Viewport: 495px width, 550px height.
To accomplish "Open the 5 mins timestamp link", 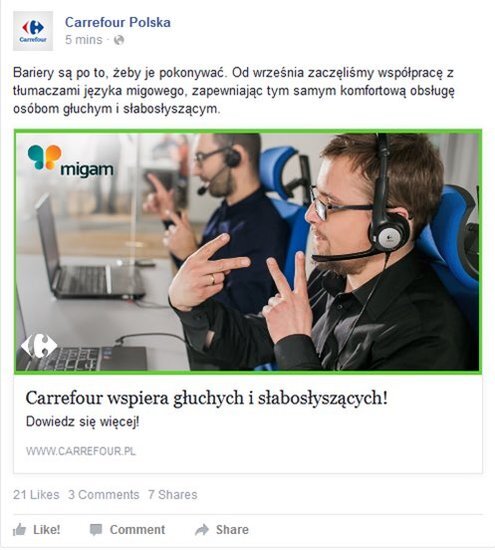I will tap(83, 40).
